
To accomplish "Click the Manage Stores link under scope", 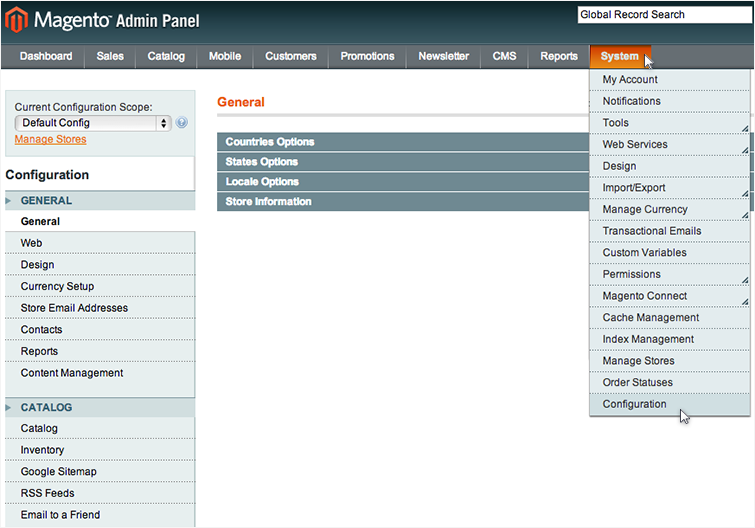I will [51, 140].
